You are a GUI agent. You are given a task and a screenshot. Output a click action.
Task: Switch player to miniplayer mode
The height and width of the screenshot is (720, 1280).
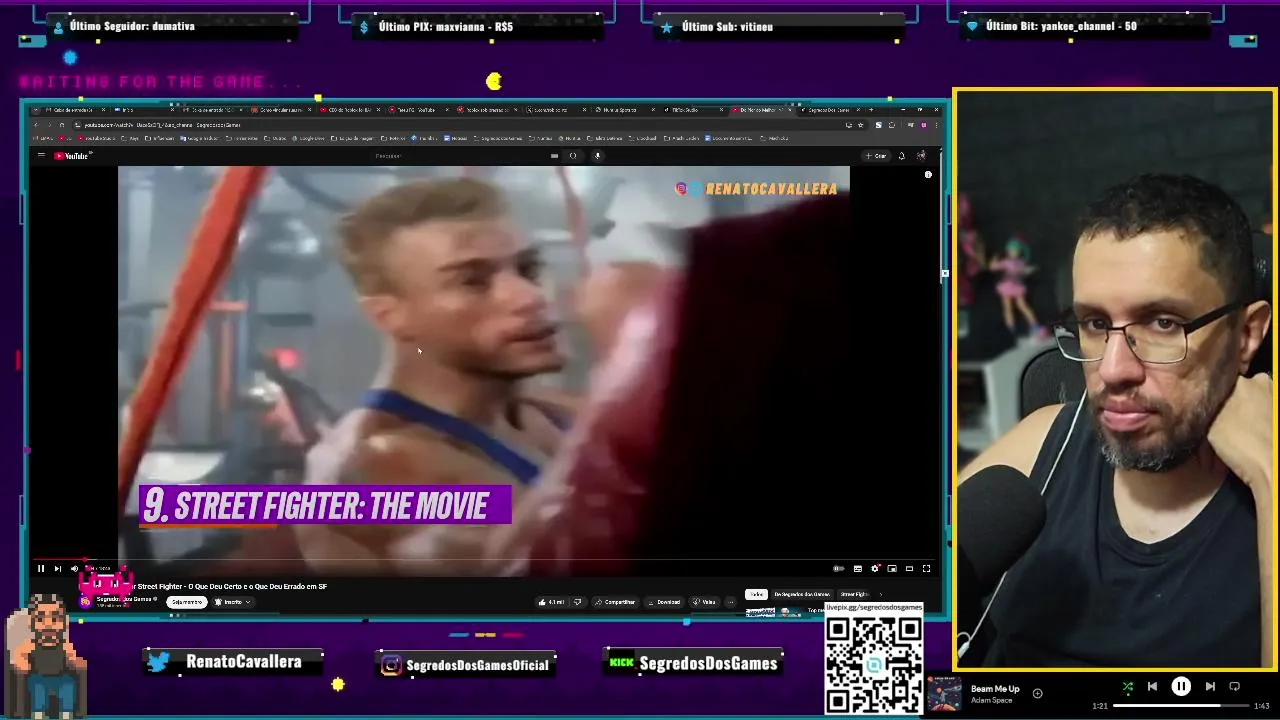click(x=892, y=569)
